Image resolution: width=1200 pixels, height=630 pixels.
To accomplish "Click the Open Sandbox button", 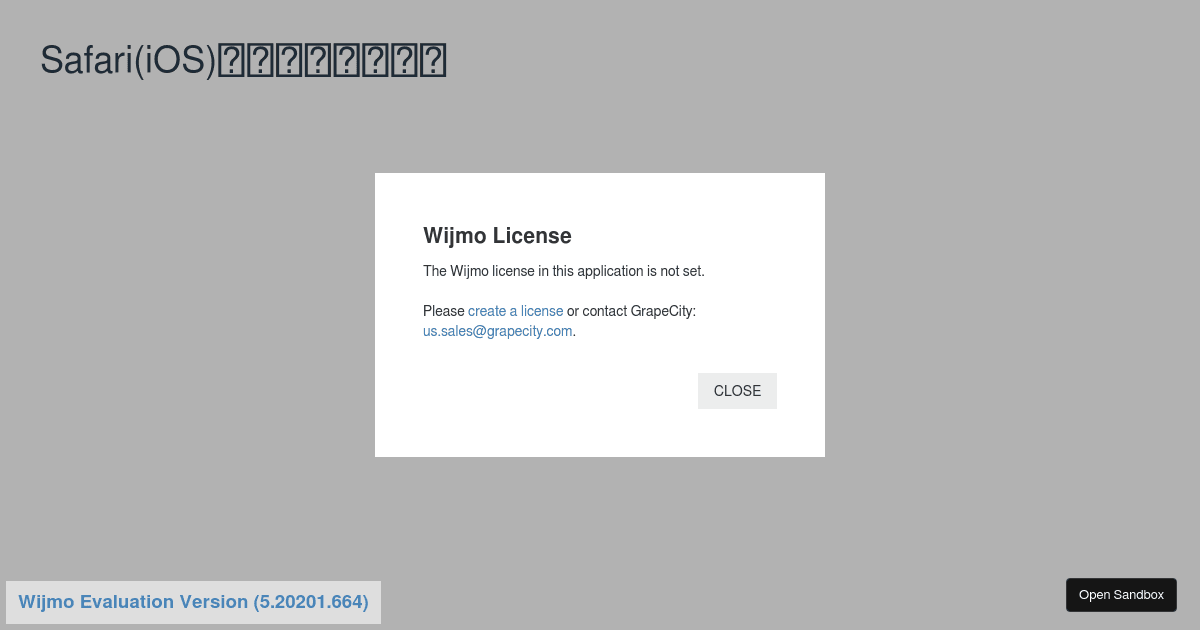I will [x=1121, y=595].
